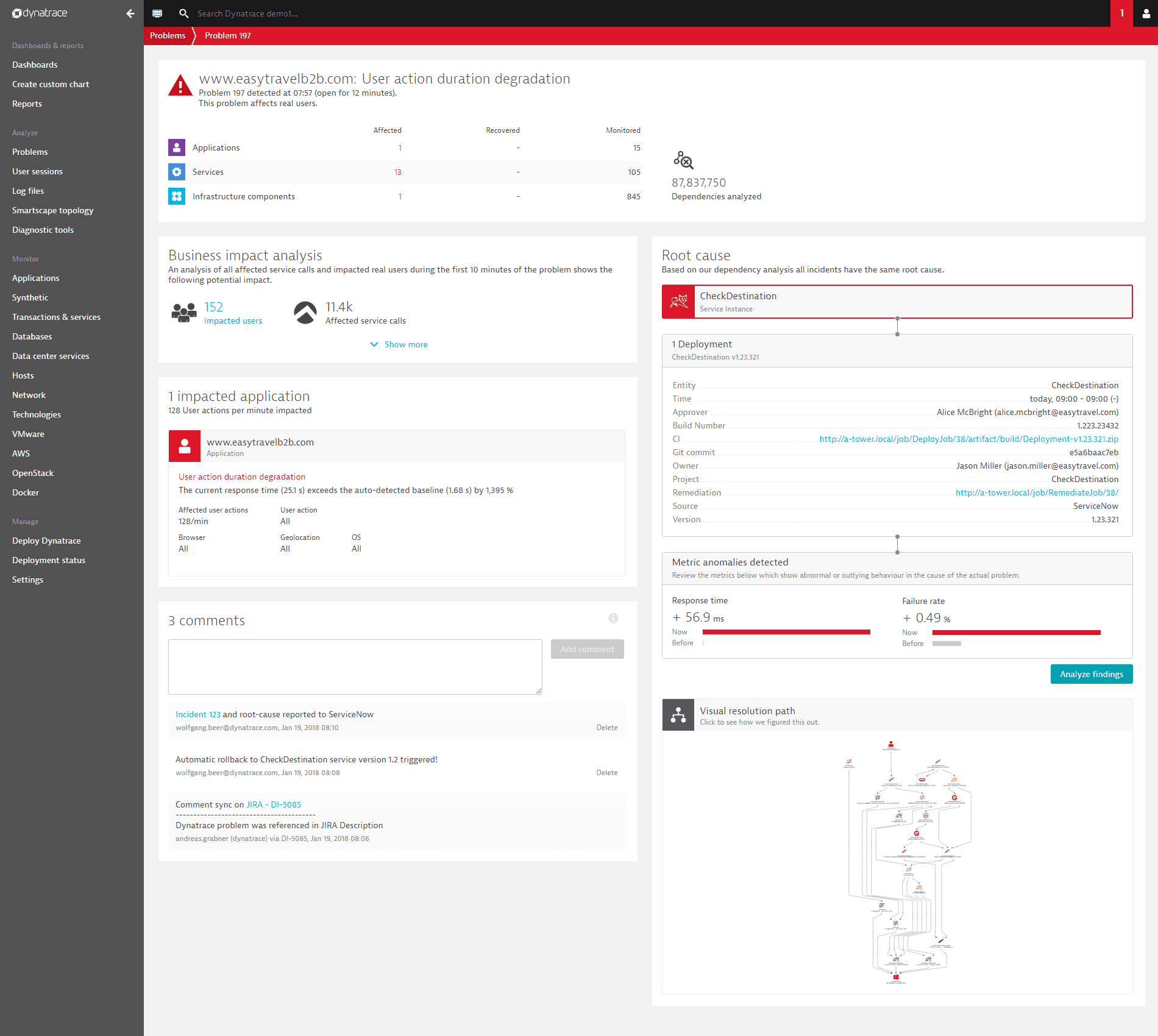
Task: Navigate to Hosts in sidebar
Action: (23, 375)
